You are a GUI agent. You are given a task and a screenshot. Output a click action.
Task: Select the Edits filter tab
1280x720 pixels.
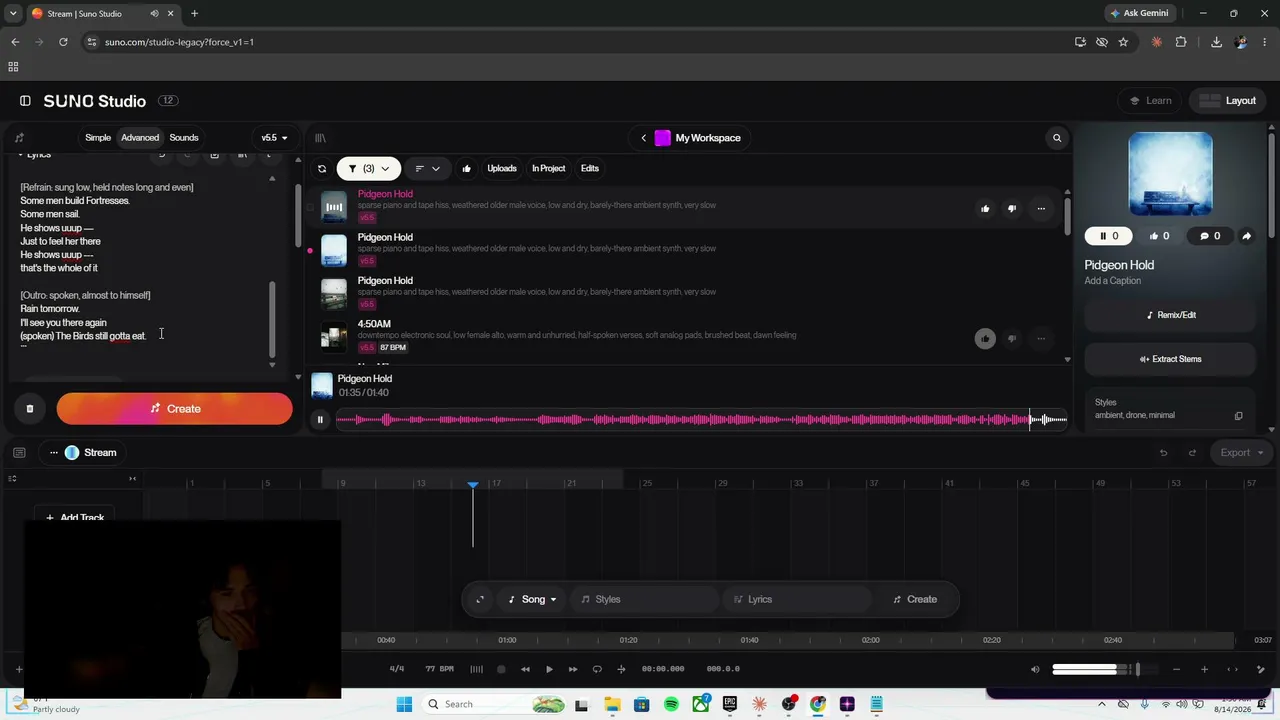(x=590, y=169)
